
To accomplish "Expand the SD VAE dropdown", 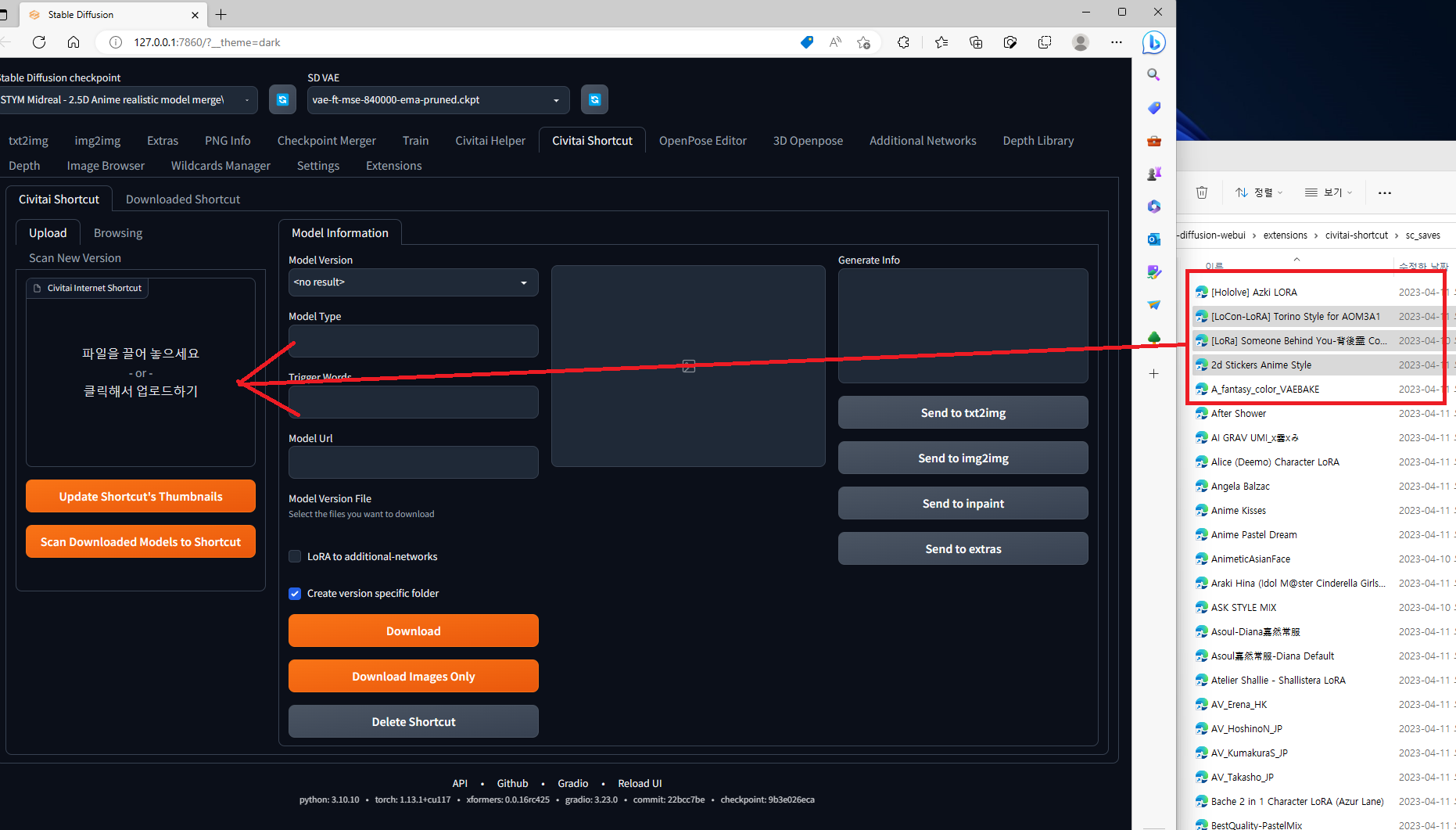I will click(x=438, y=100).
